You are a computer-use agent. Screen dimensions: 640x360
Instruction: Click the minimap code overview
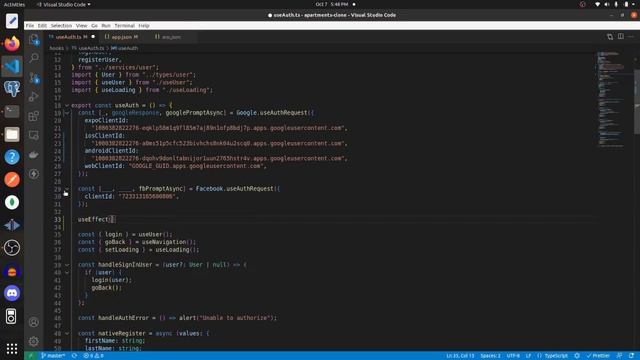click(x=611, y=99)
